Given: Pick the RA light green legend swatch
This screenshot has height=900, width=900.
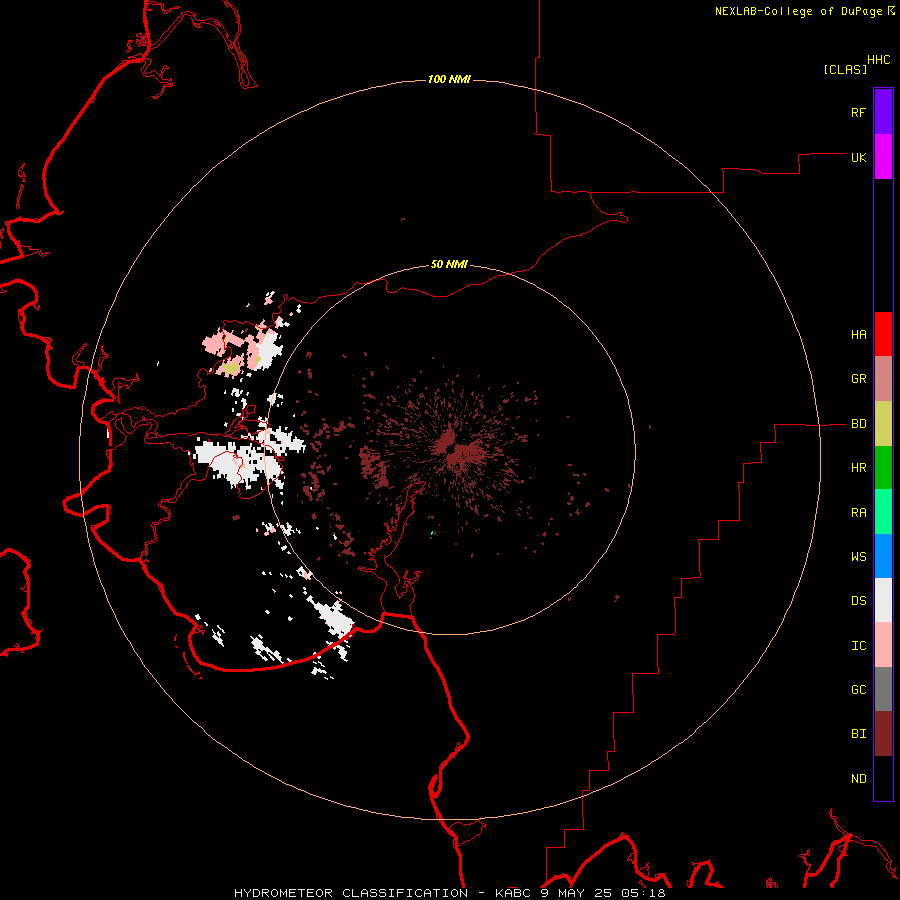Looking at the screenshot, I should click(x=883, y=512).
